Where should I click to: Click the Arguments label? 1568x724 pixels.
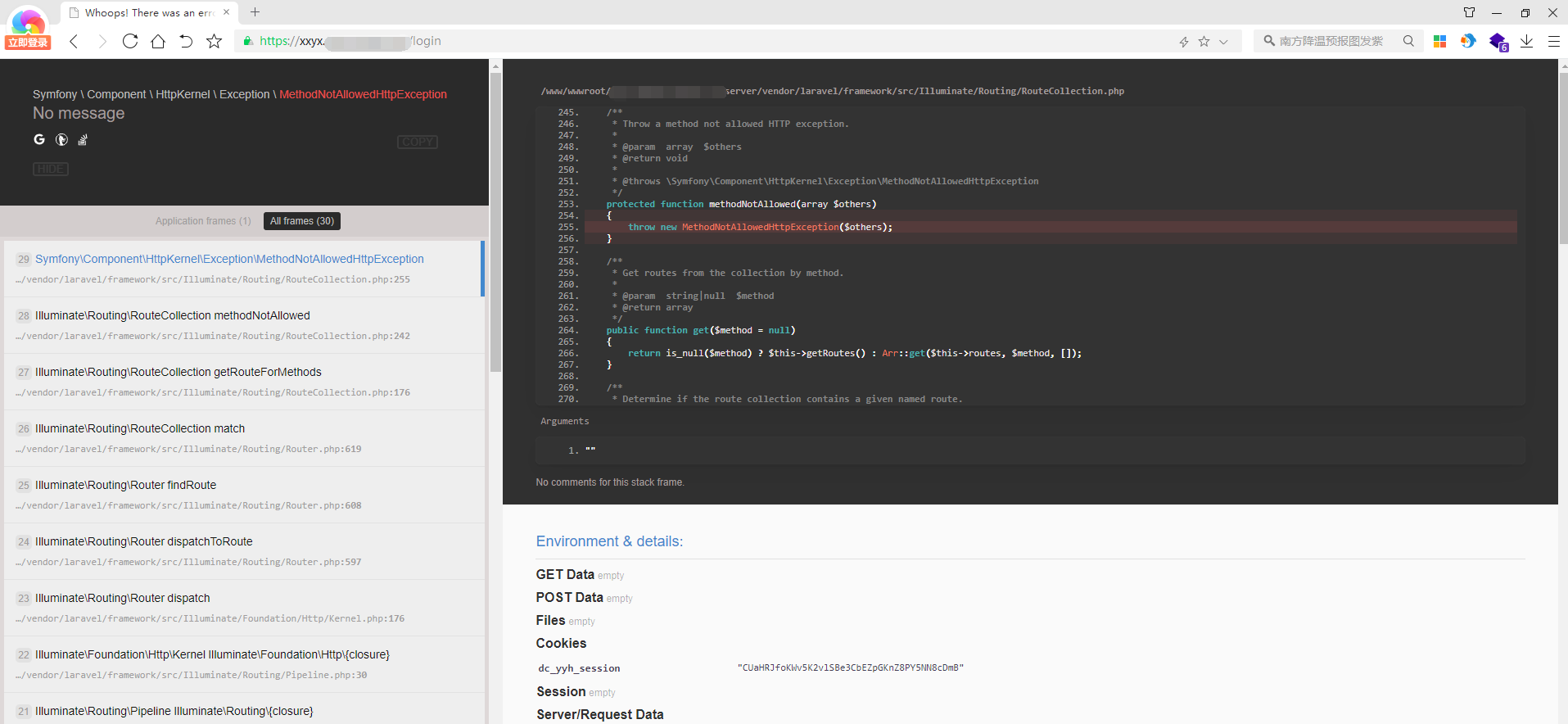tap(564, 421)
